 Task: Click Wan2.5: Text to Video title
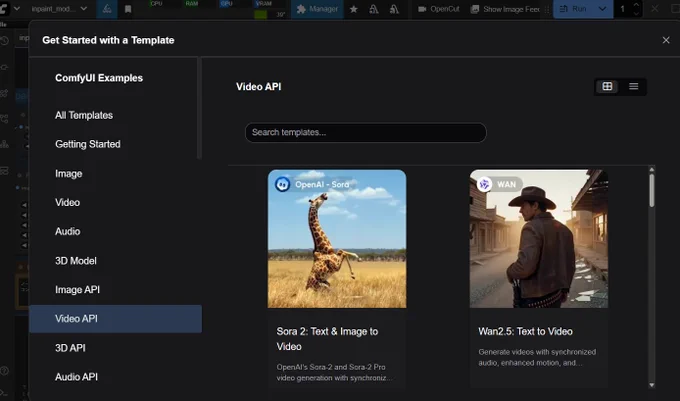[525, 332]
